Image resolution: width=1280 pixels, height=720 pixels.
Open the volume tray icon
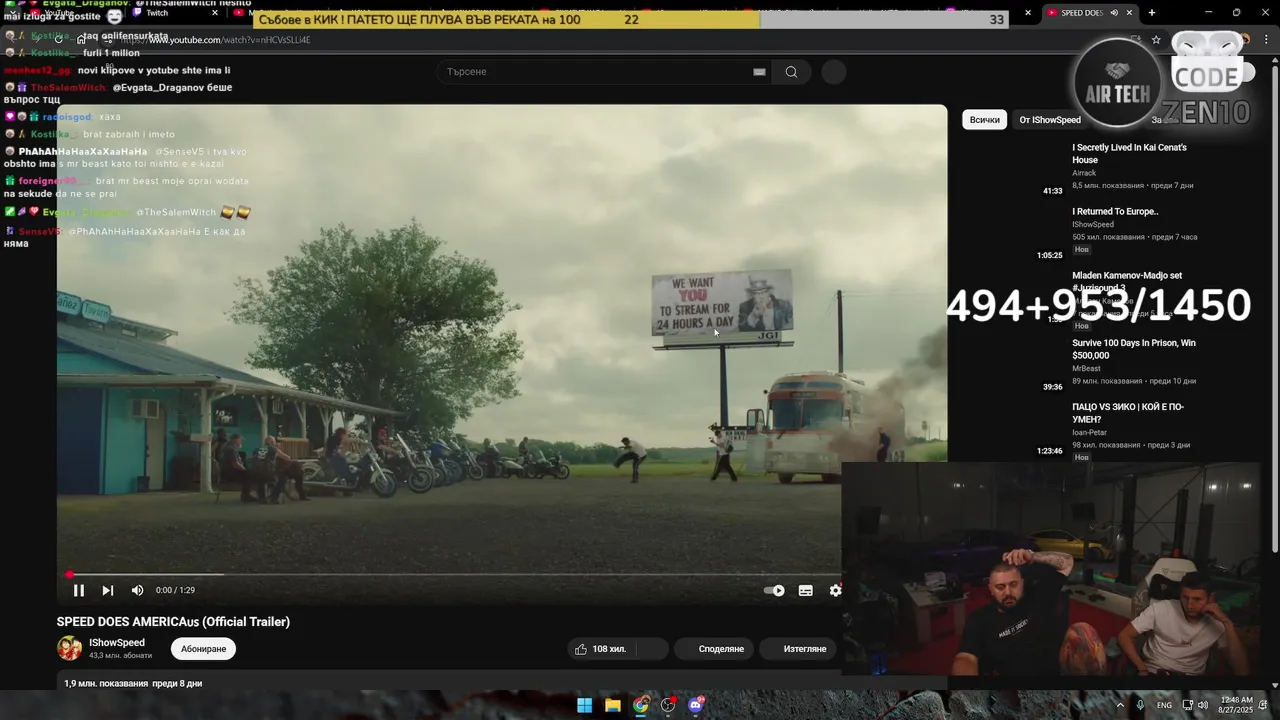1203,705
